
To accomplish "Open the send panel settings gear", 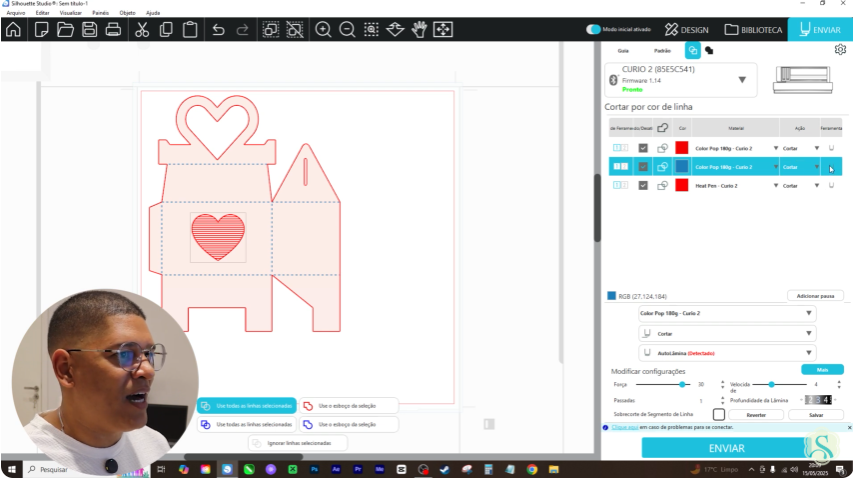I will (x=840, y=49).
